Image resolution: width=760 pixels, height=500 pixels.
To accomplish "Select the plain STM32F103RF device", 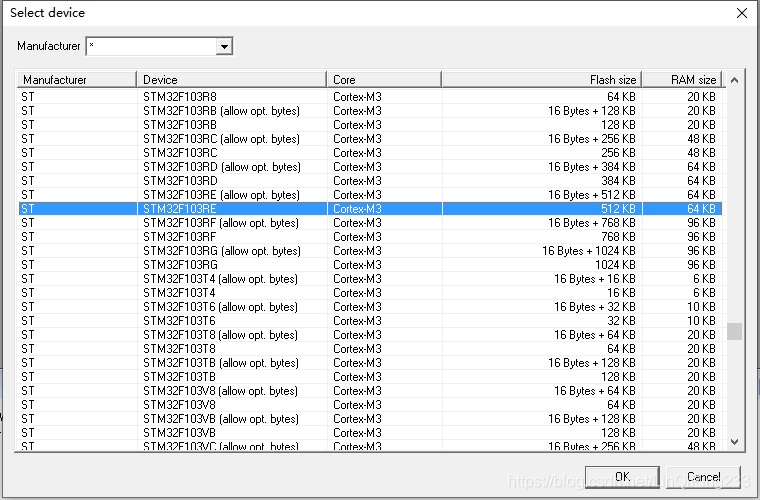I will 370,237.
